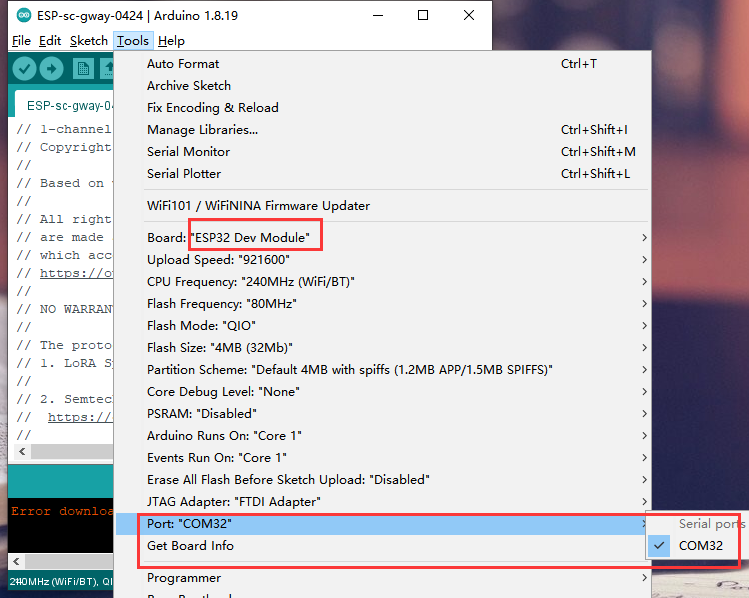This screenshot has width=749, height=598.
Task: Click the New sketch toolbar icon
Action: (83, 69)
